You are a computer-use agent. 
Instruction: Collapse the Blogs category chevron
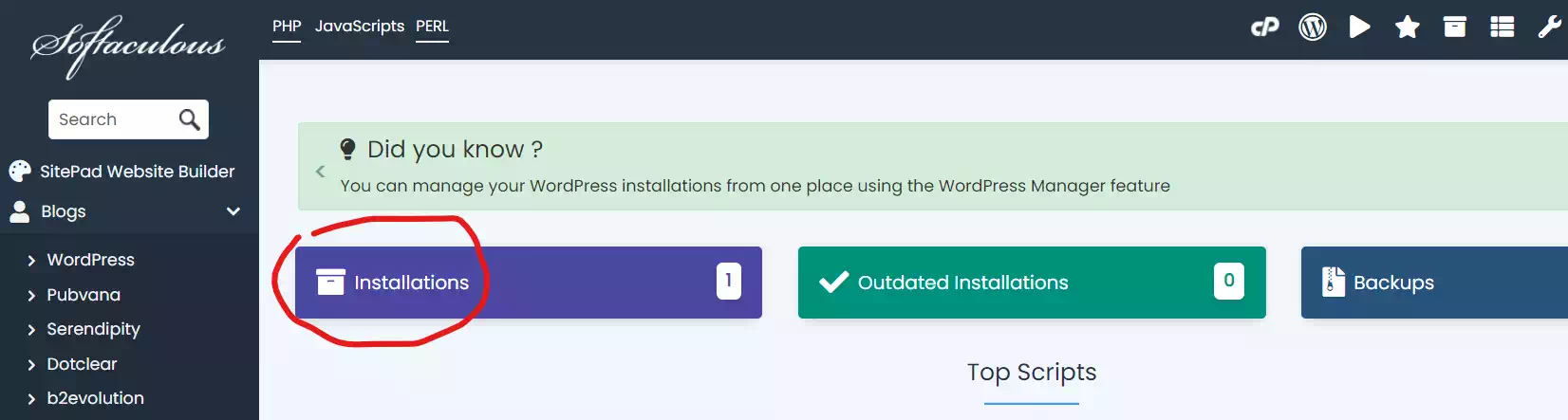pyautogui.click(x=233, y=211)
